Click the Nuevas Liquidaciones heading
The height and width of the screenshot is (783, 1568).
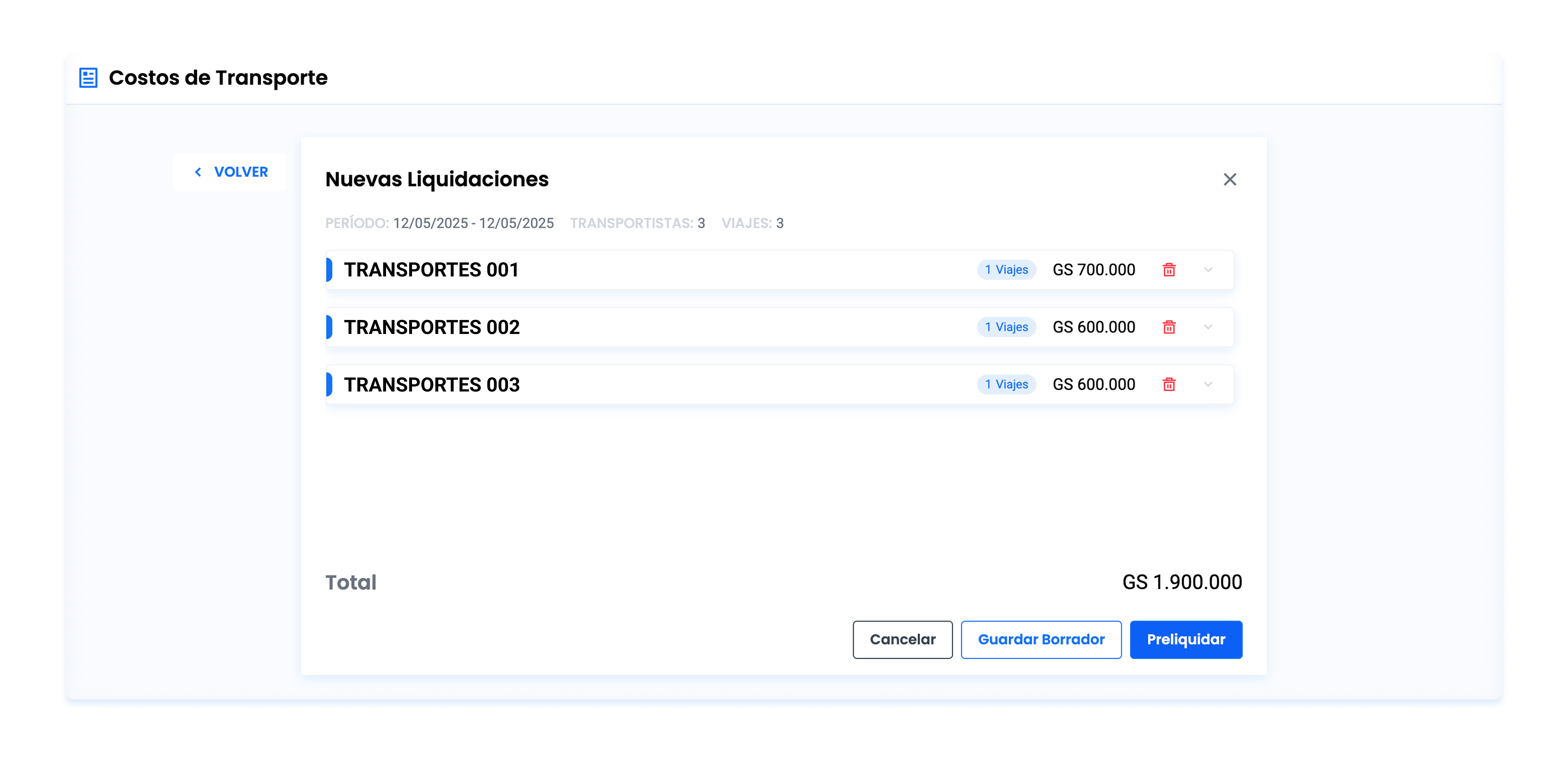pos(437,180)
